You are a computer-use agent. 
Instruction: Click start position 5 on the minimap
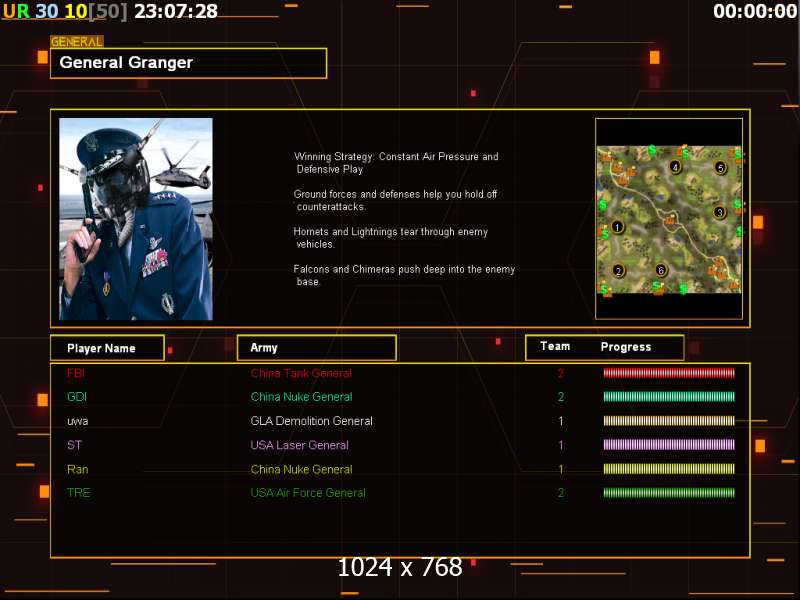(x=720, y=167)
